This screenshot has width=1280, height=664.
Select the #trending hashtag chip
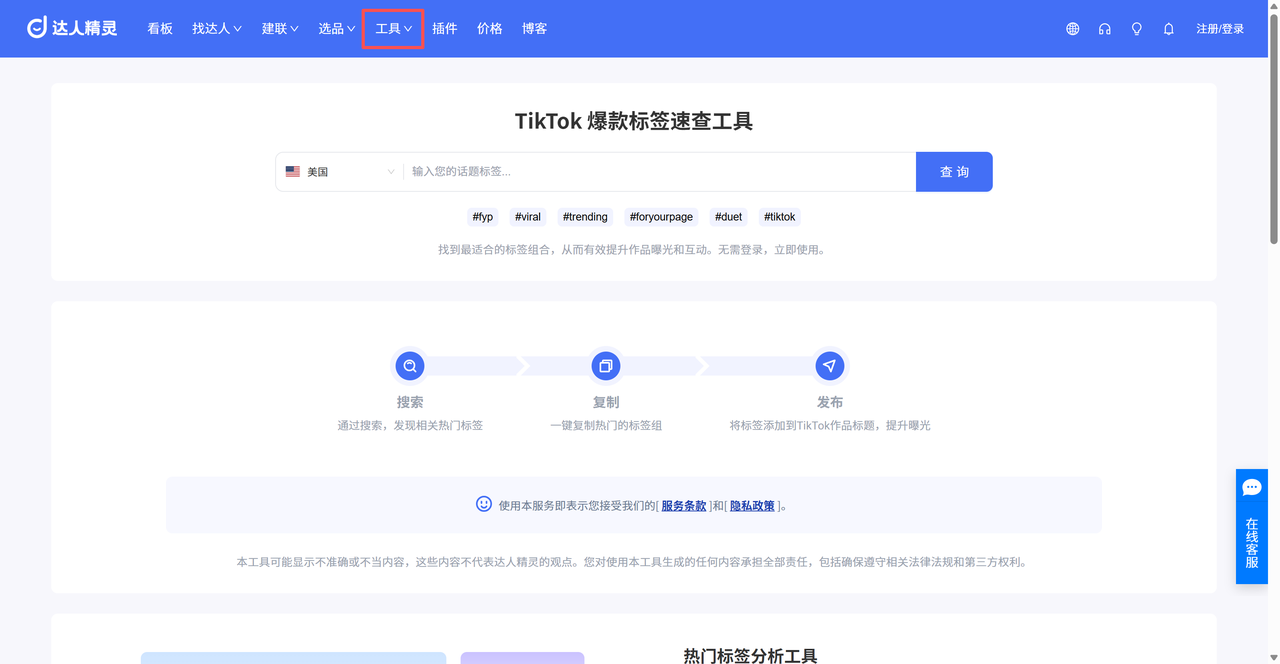[585, 217]
